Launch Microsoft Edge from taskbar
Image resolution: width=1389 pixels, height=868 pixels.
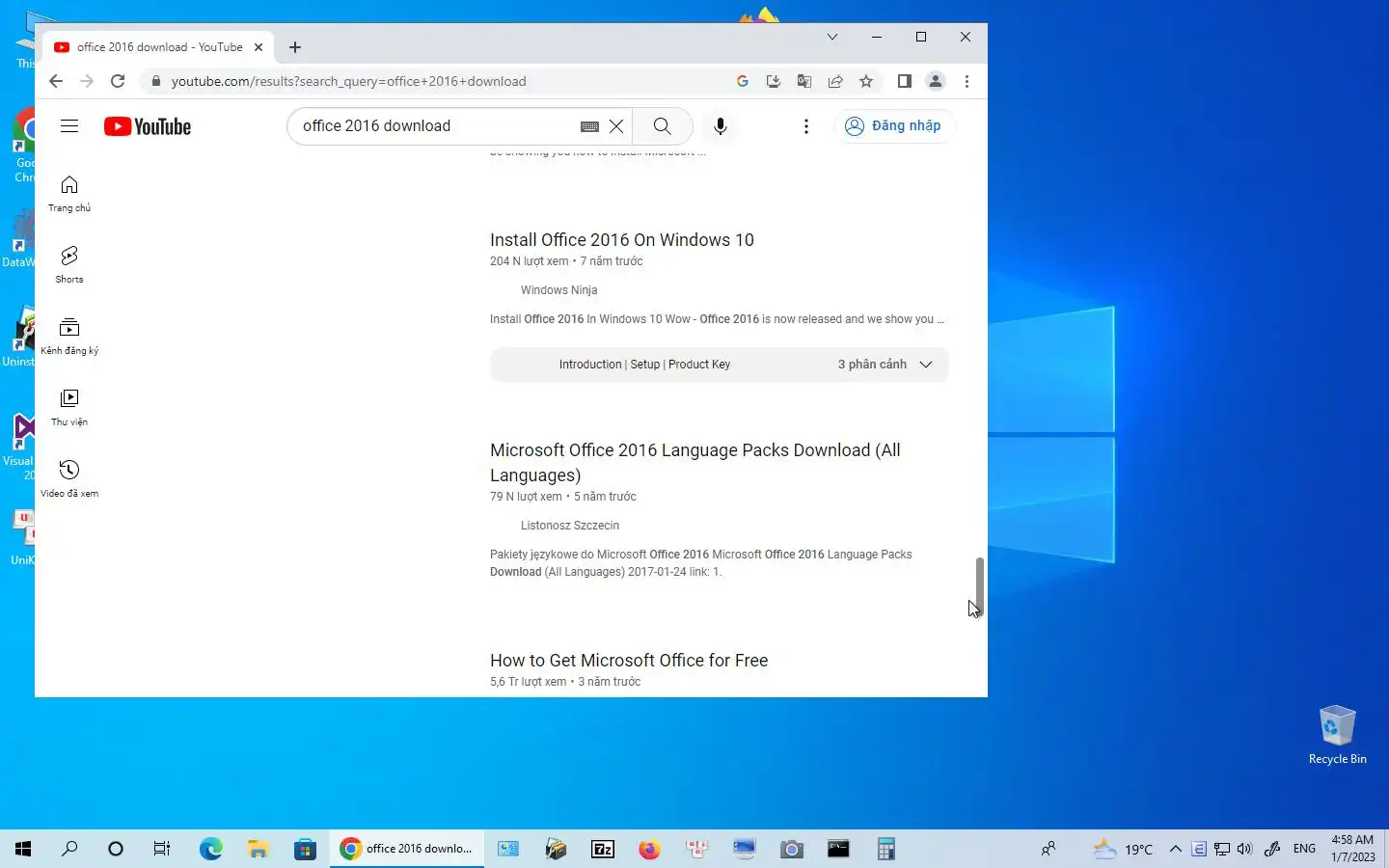coord(210,849)
